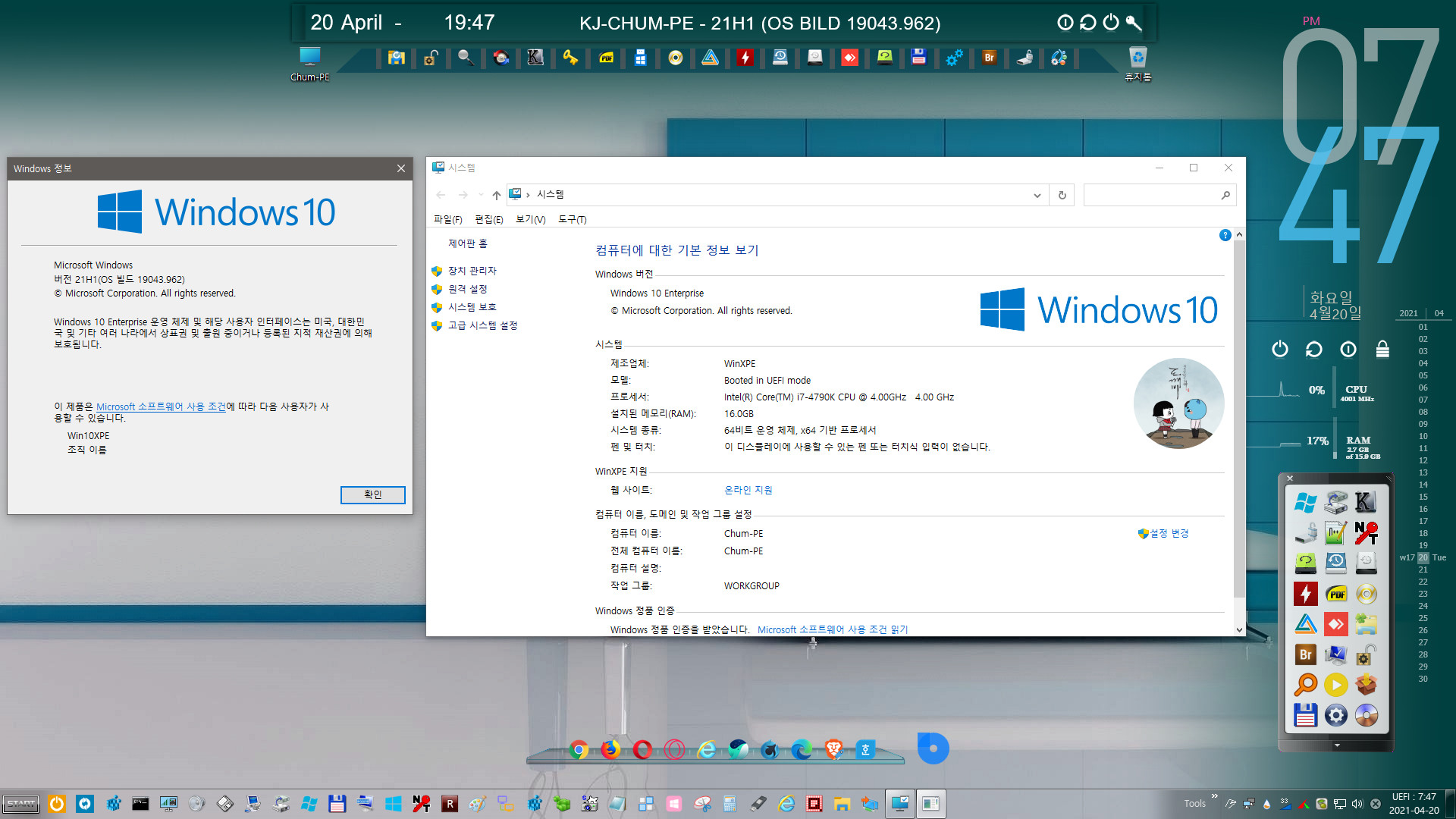Open orange magnifier icon in side launcher

pyautogui.click(x=1305, y=685)
